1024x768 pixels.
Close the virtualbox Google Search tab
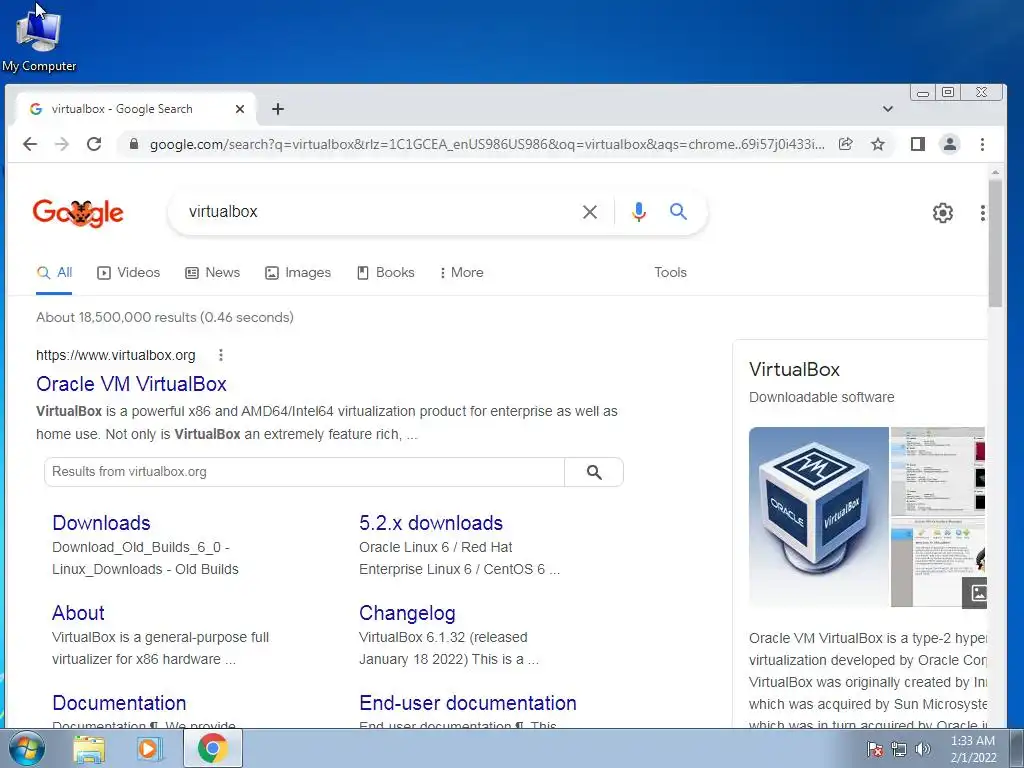coord(240,109)
